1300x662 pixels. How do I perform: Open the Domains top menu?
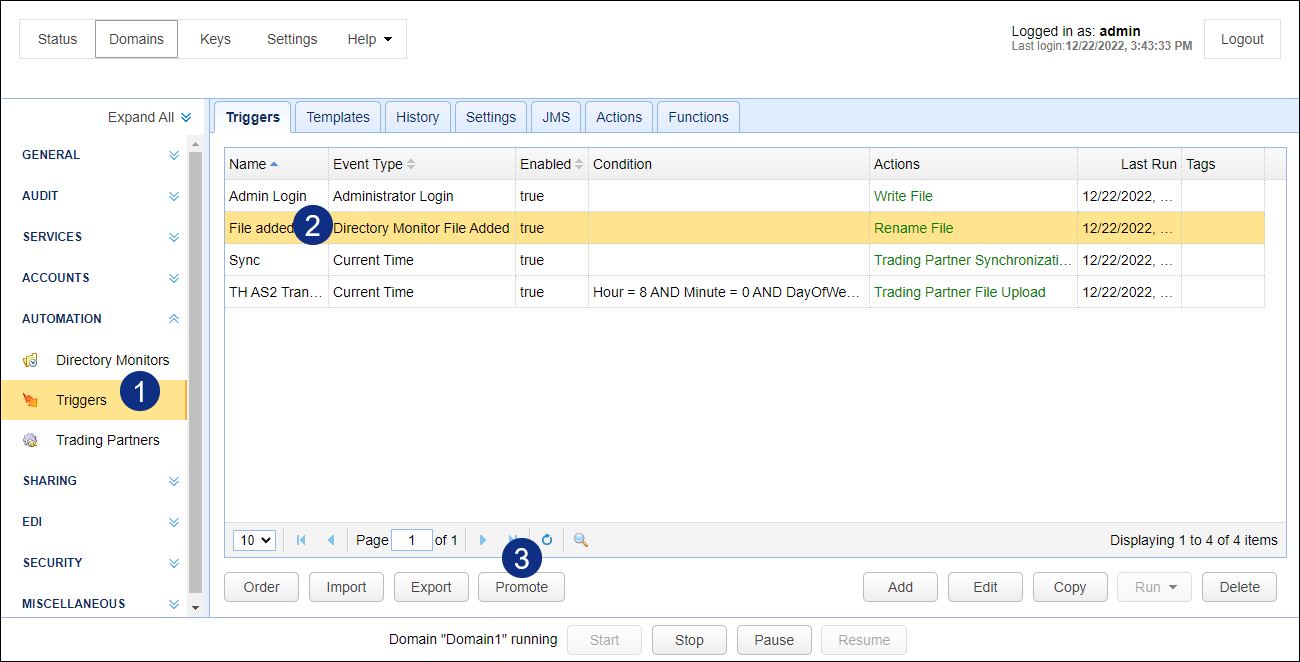pos(137,39)
